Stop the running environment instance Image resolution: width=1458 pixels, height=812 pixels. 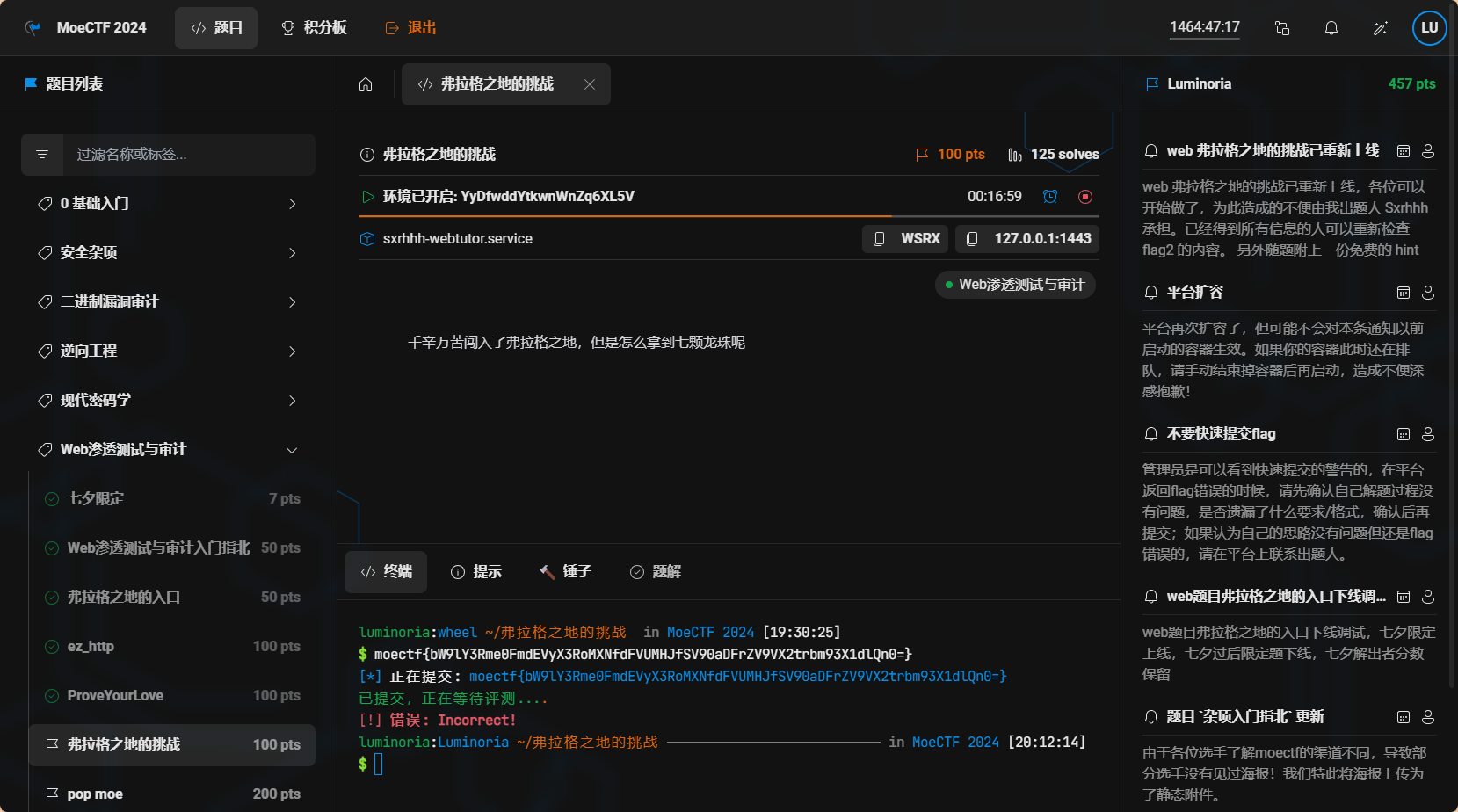tap(1085, 197)
